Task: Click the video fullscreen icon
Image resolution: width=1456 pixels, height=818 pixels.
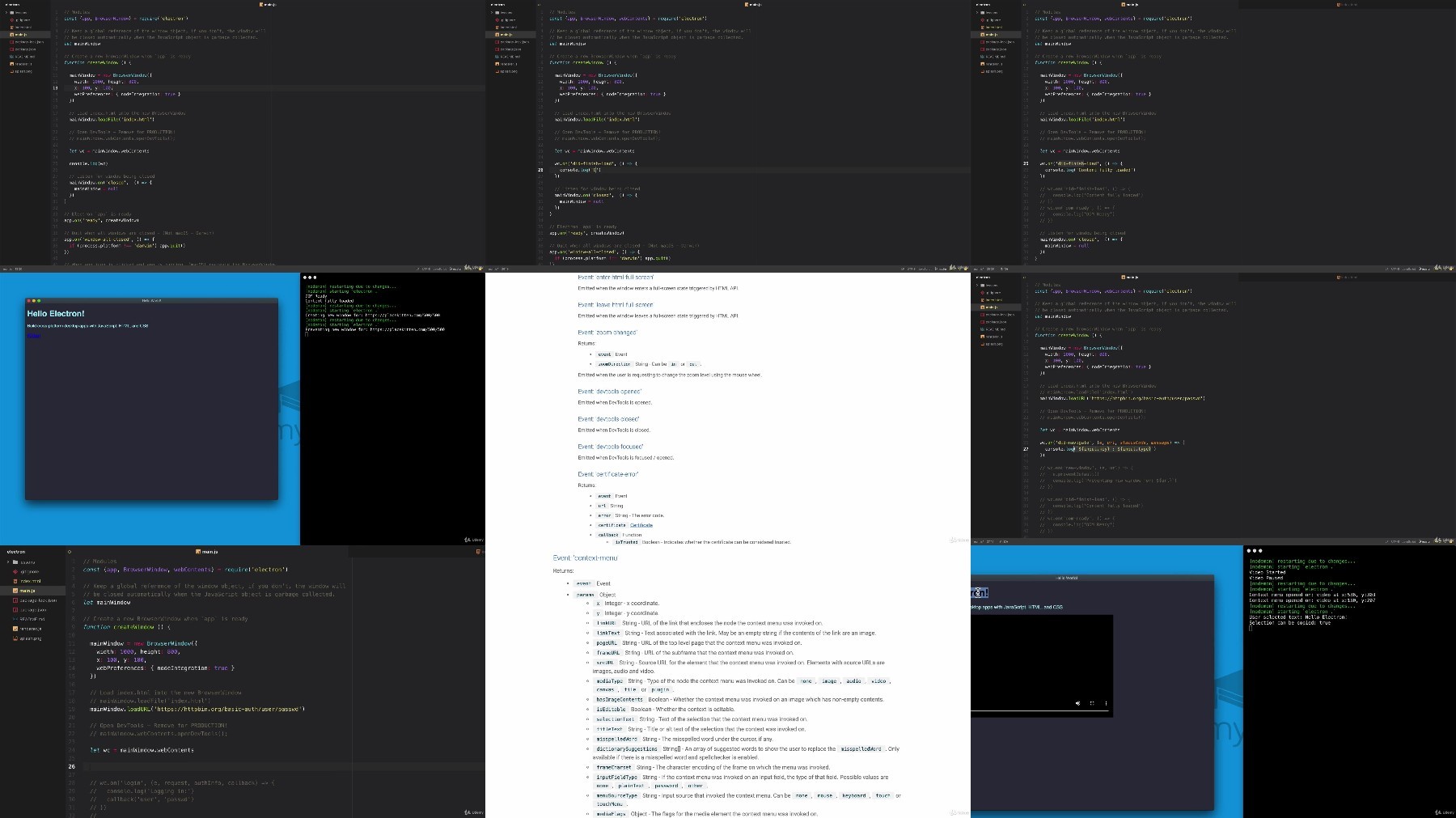Action: pyautogui.click(x=1092, y=703)
